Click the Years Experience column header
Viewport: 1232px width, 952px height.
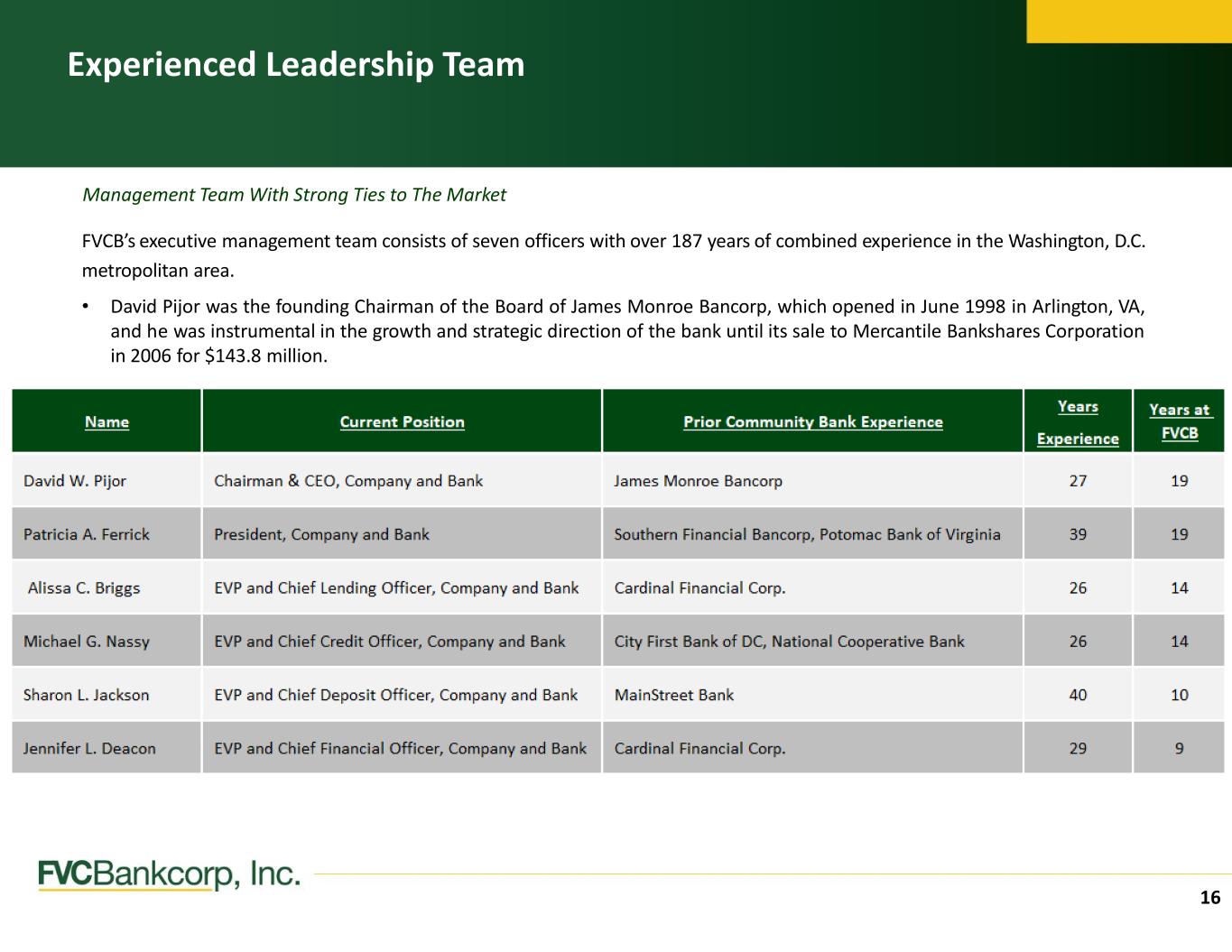tap(1078, 421)
